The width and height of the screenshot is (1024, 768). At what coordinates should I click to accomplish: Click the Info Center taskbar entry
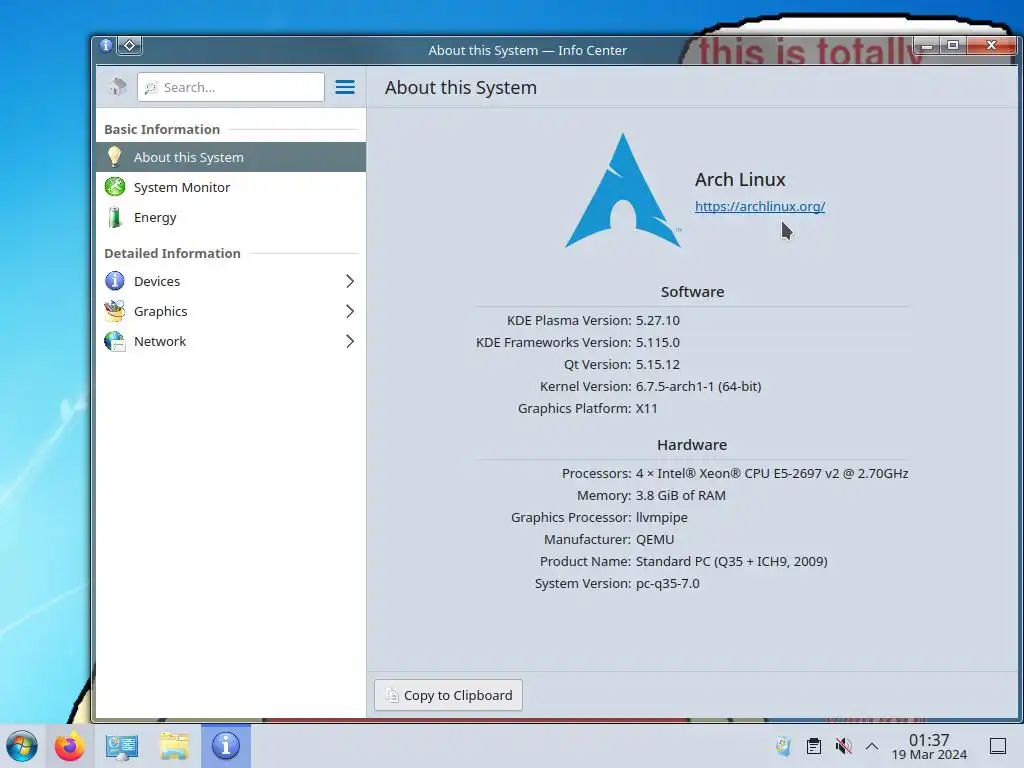pyautogui.click(x=226, y=746)
